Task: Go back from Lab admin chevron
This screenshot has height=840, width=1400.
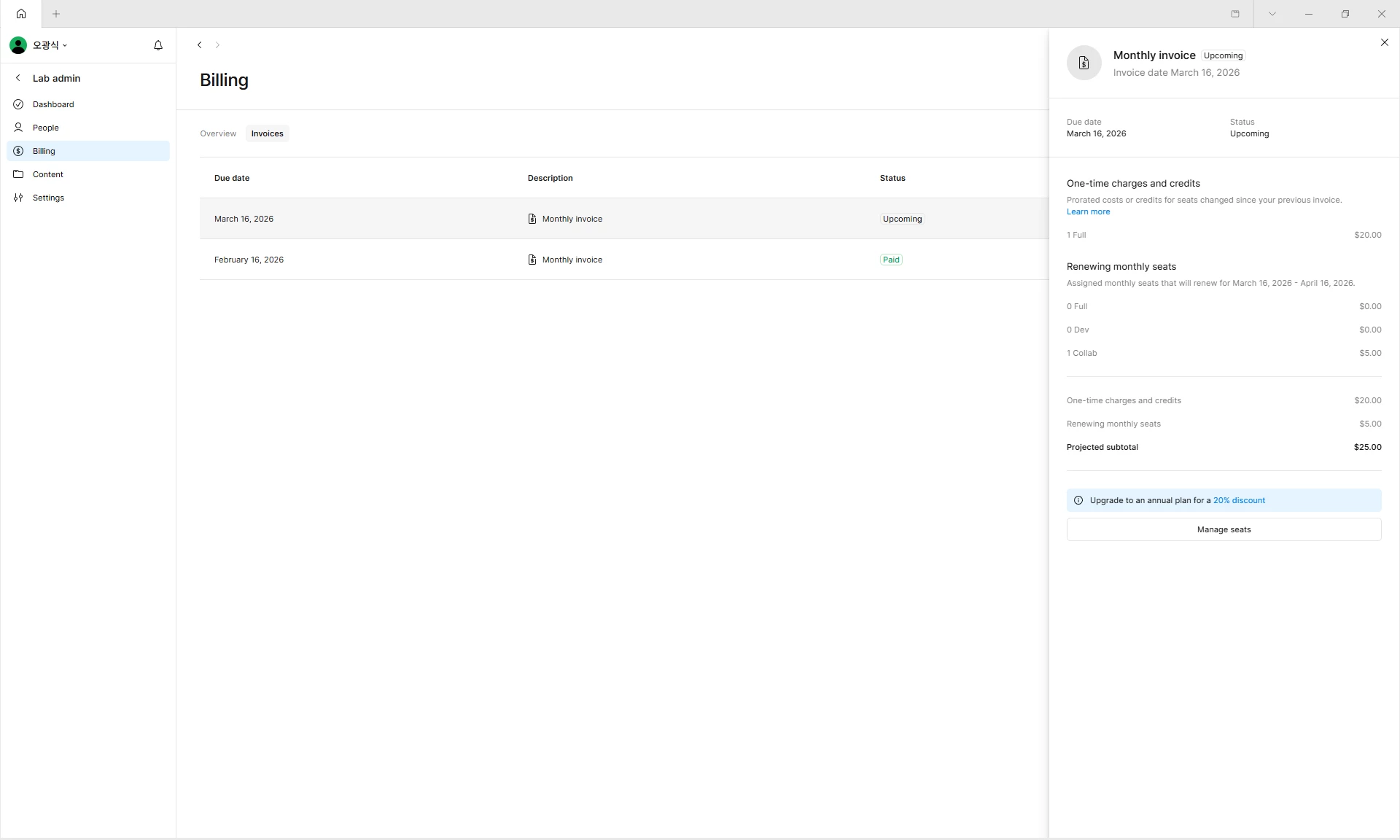Action: (x=18, y=78)
